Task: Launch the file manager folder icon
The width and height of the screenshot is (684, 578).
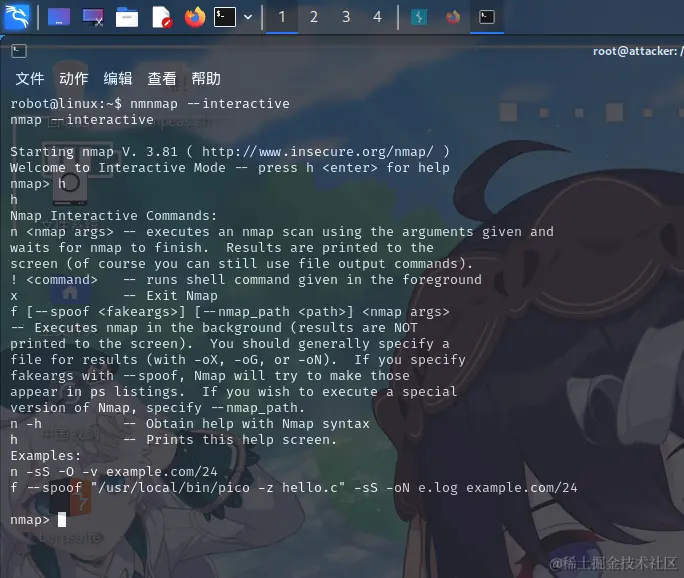Action: tap(127, 17)
